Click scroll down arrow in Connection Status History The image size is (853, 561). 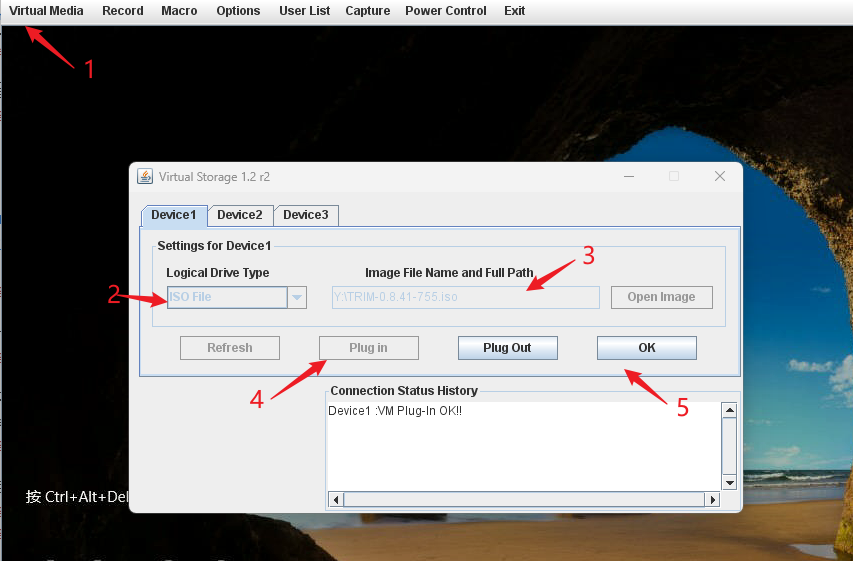click(x=730, y=482)
